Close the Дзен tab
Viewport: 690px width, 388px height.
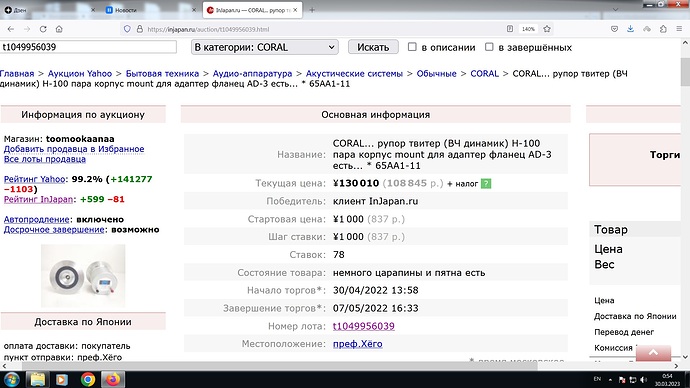coord(93,10)
